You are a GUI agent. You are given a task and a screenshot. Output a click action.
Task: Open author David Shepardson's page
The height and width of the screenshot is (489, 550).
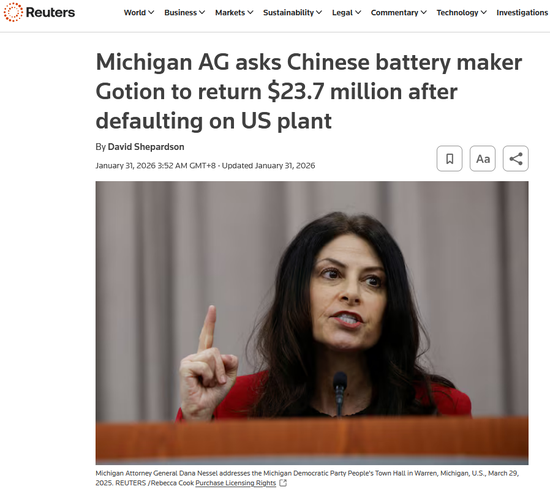coord(146,147)
